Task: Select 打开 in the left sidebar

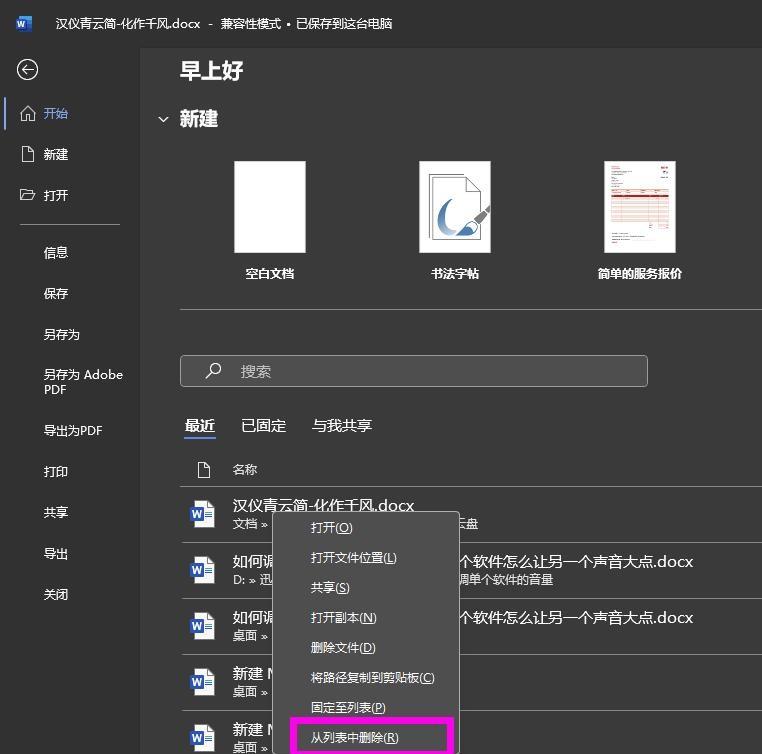Action: (x=55, y=195)
